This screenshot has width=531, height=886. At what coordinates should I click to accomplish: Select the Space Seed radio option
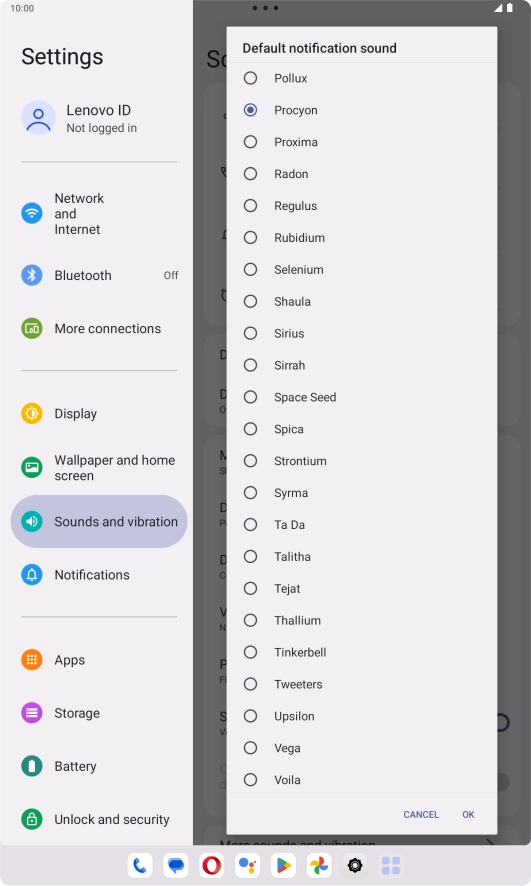coord(362,397)
